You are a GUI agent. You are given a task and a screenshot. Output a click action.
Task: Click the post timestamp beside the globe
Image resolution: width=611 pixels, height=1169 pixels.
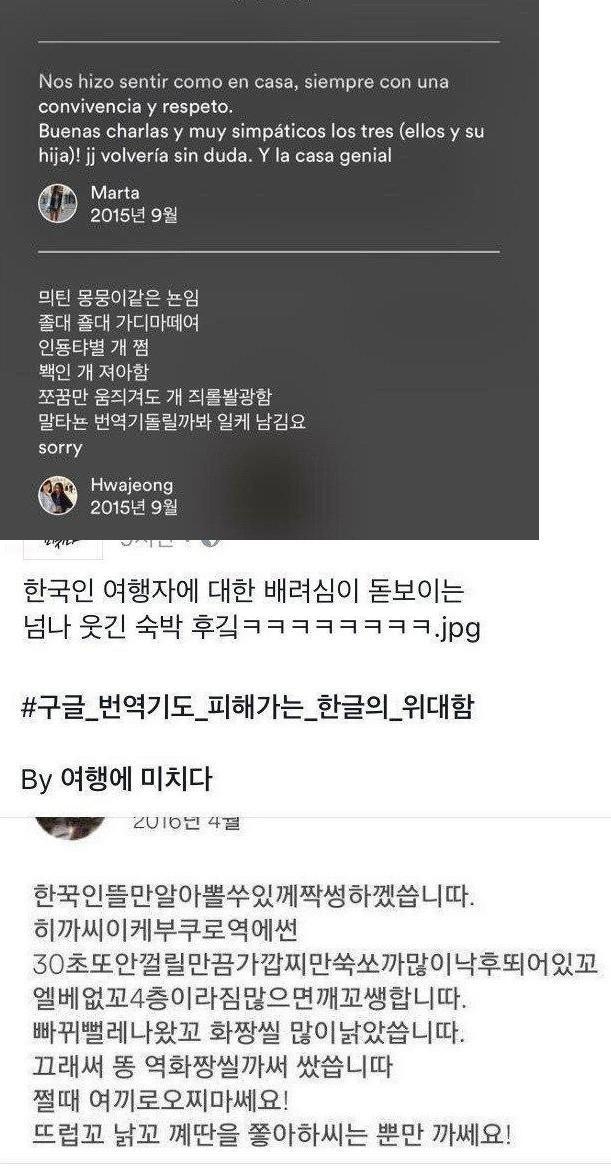(x=156, y=542)
